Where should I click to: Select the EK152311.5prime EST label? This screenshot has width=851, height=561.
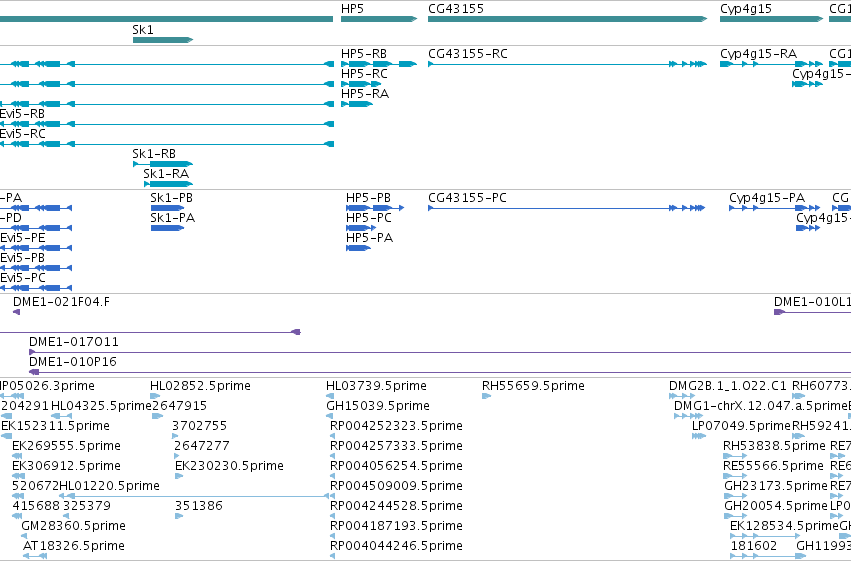coord(55,426)
